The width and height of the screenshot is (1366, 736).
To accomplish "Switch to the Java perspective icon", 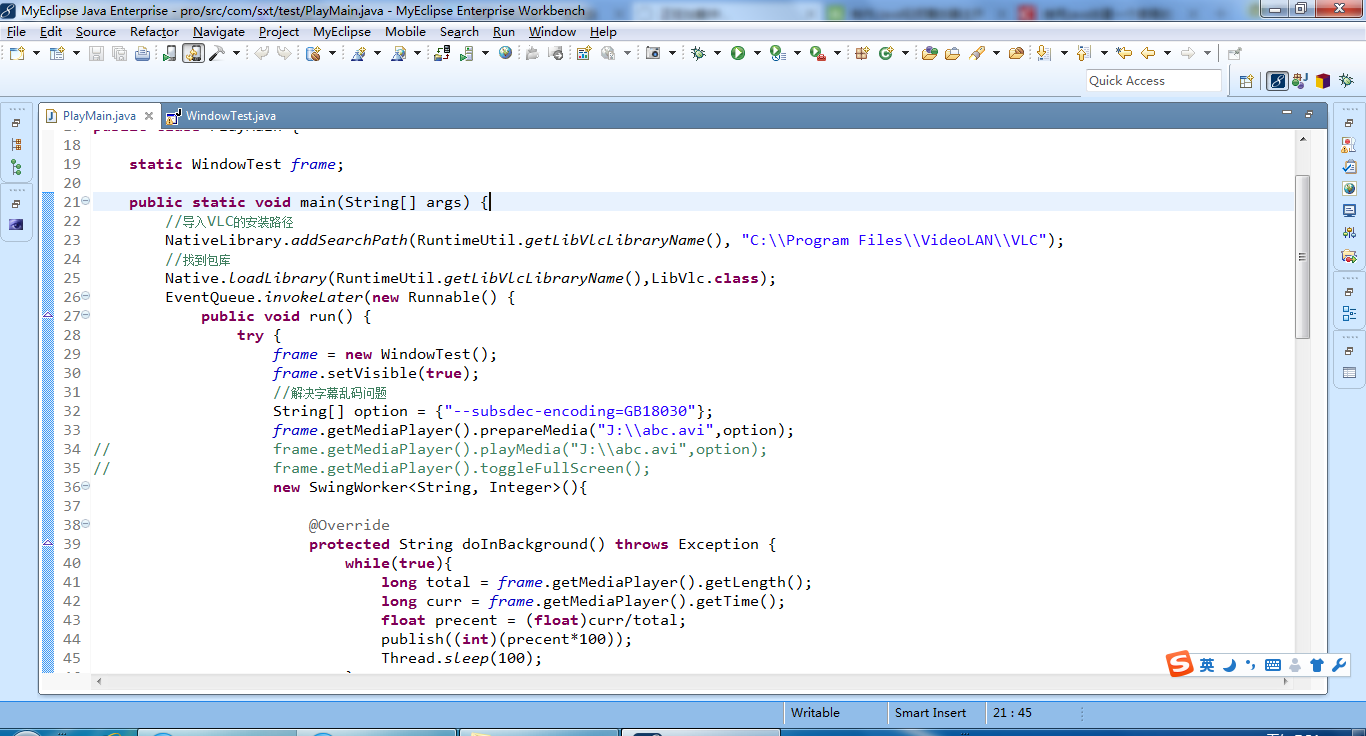I will 1300,81.
